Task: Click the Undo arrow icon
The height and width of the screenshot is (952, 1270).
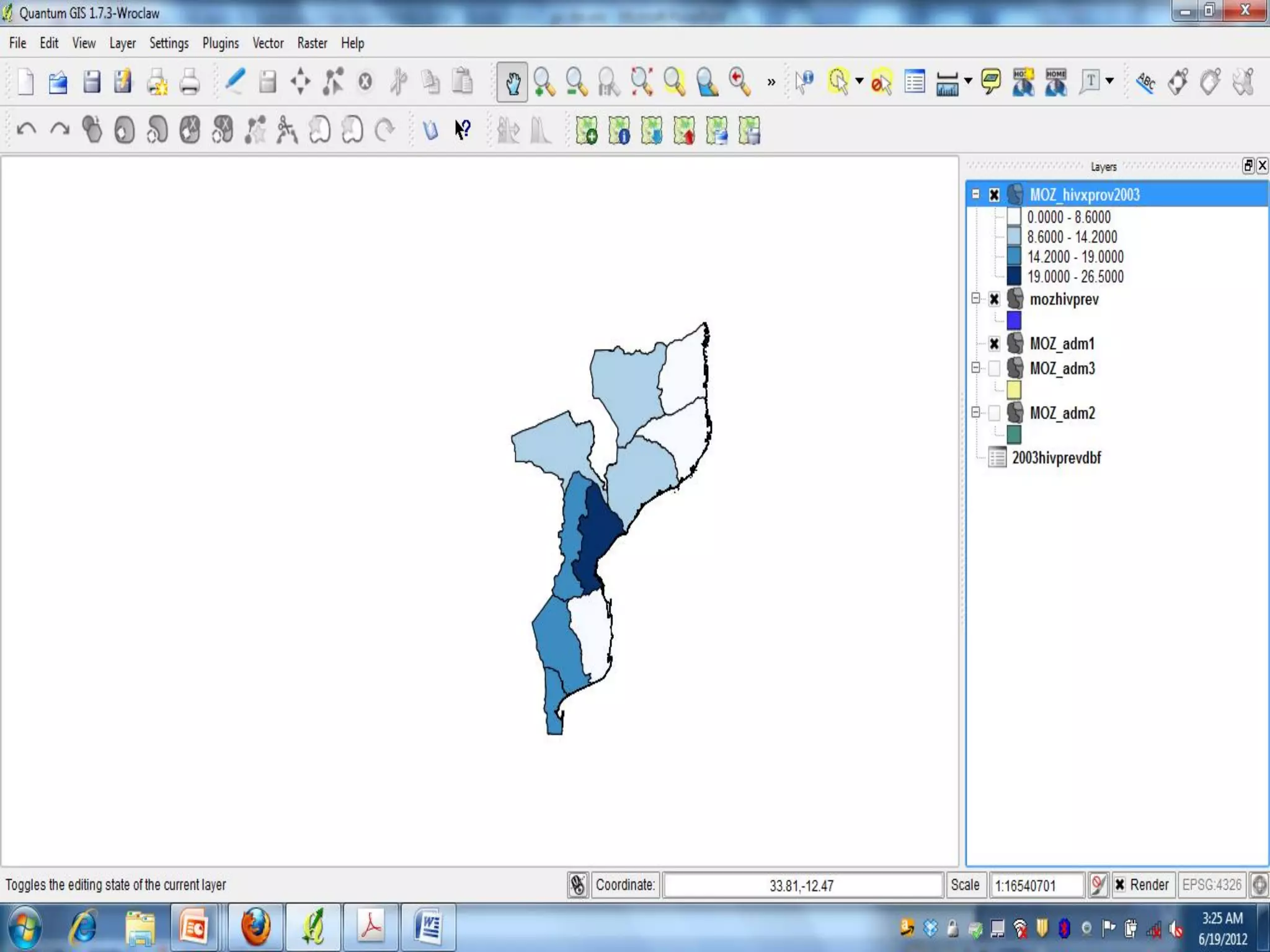Action: [26, 130]
